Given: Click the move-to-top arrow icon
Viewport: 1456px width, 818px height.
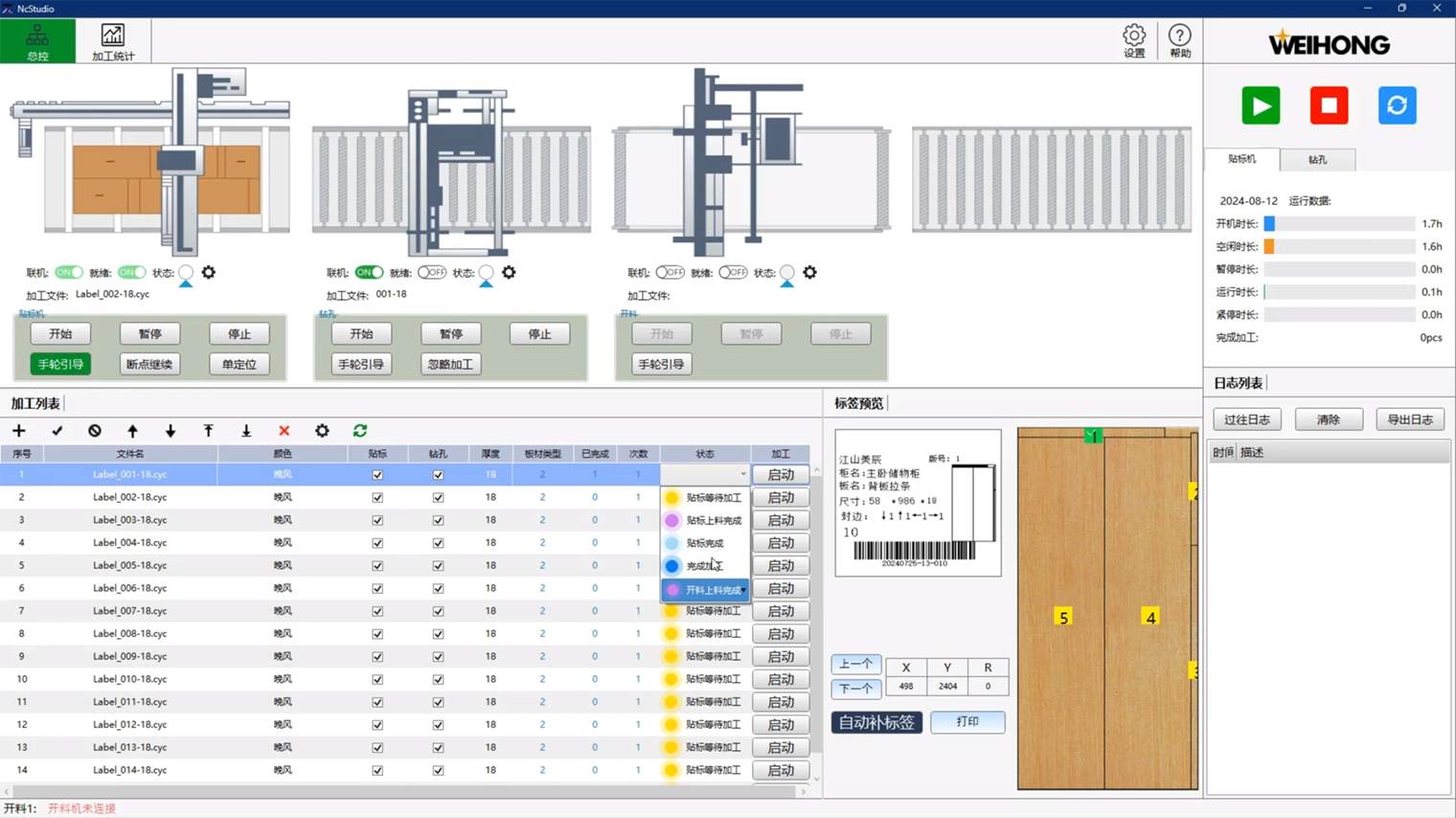Looking at the screenshot, I should [x=208, y=431].
